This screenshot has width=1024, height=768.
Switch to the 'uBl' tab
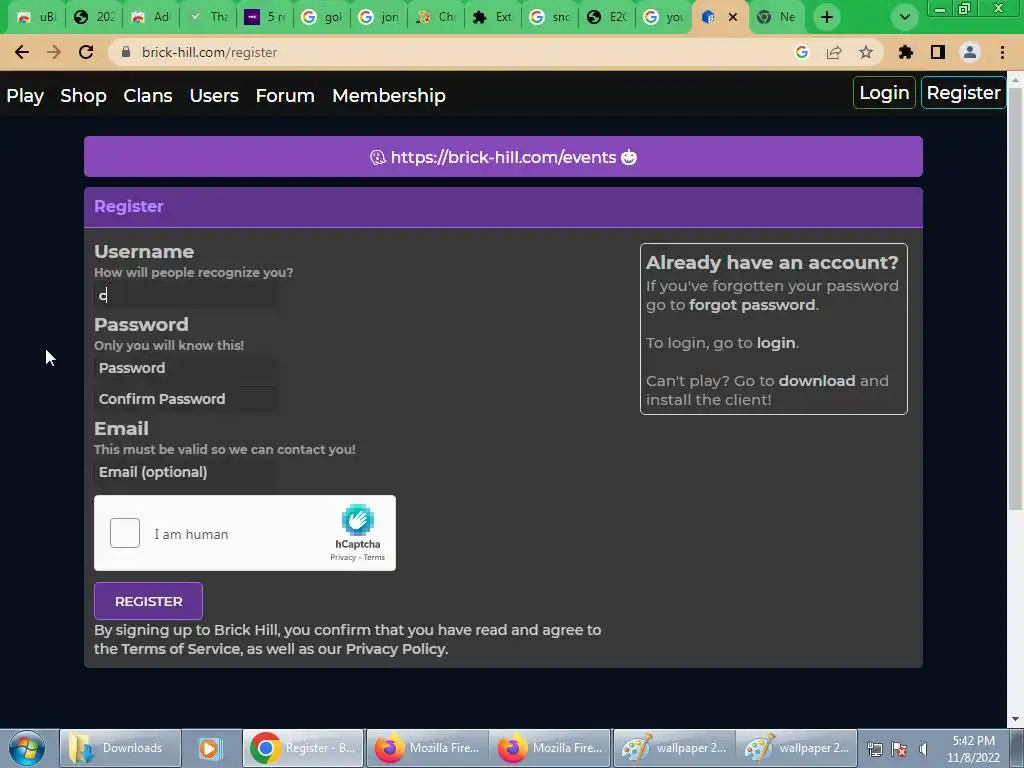37,17
